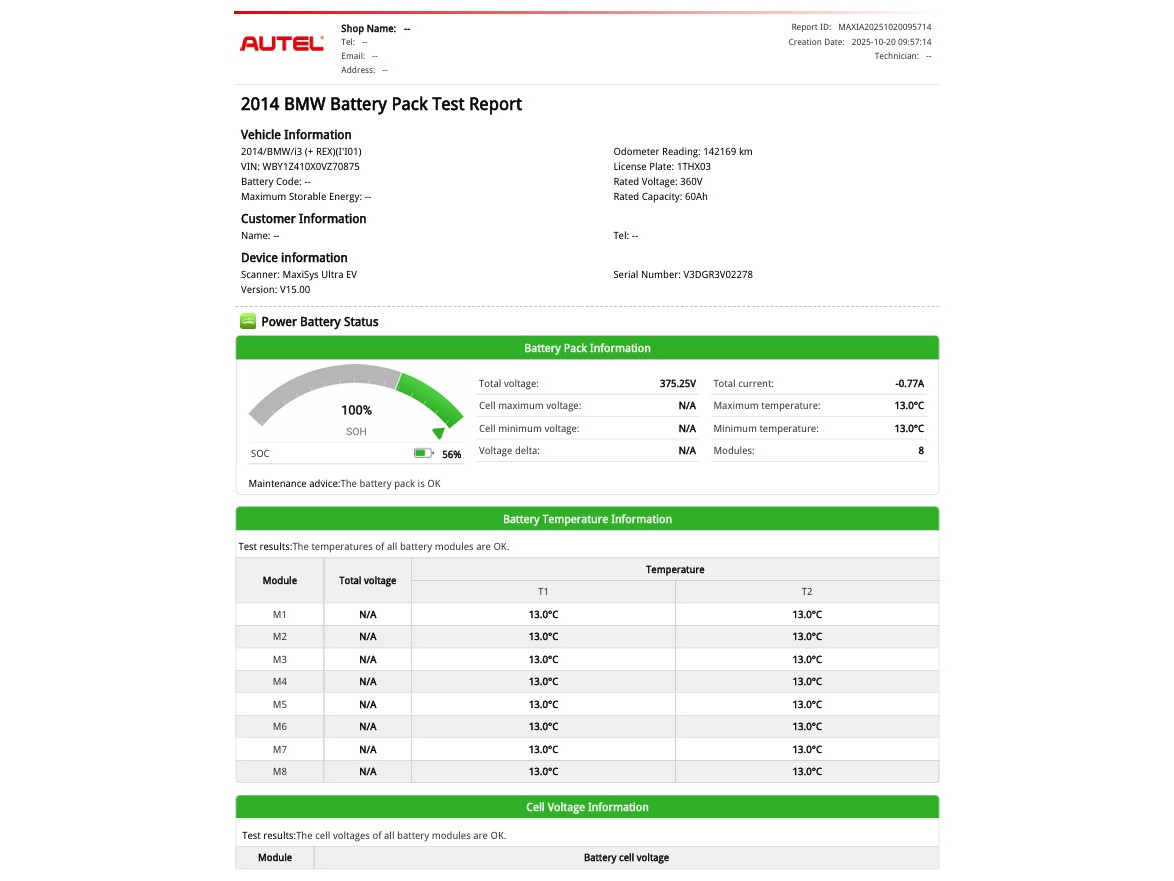Select the Battery Pack Information header bar
Screen dimensions: 1174x881
pos(587,348)
